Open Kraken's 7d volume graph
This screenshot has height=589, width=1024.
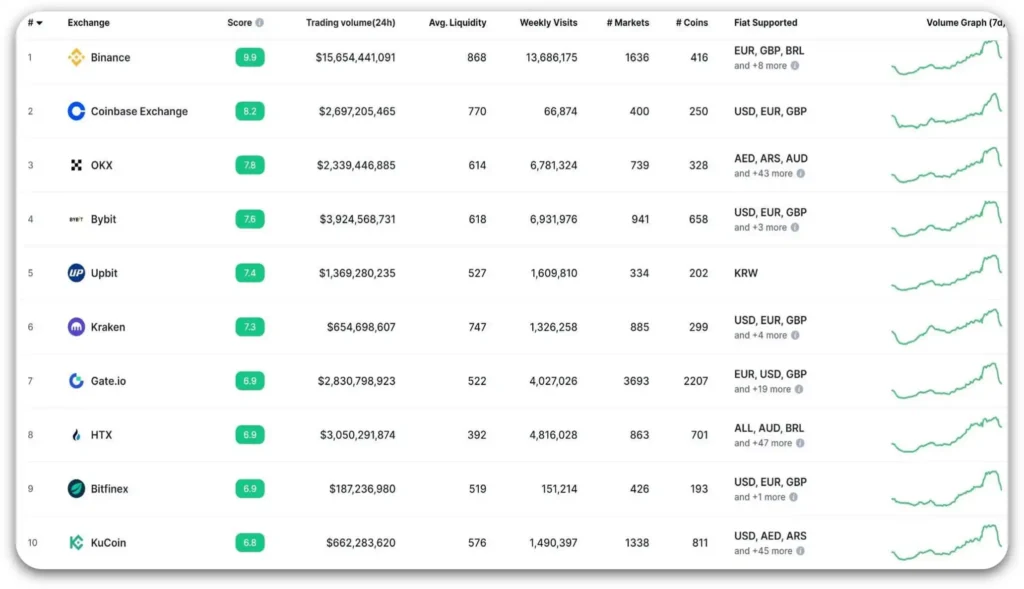click(947, 326)
